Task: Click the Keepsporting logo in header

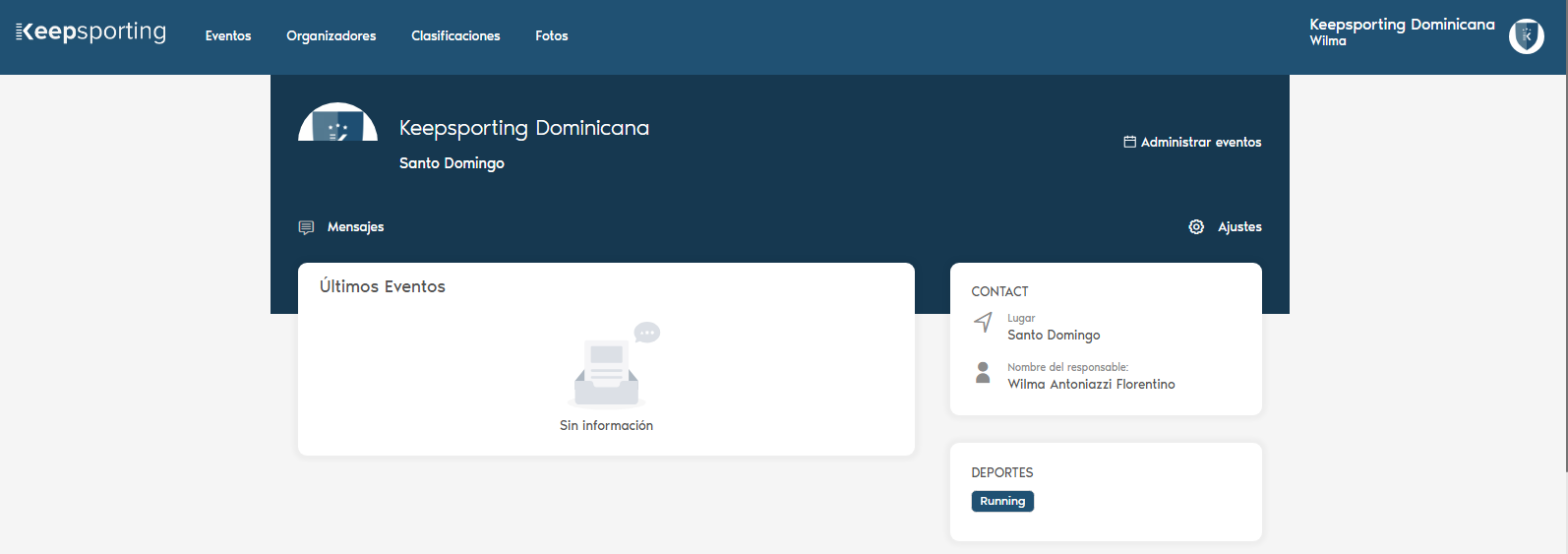Action: 91,32
